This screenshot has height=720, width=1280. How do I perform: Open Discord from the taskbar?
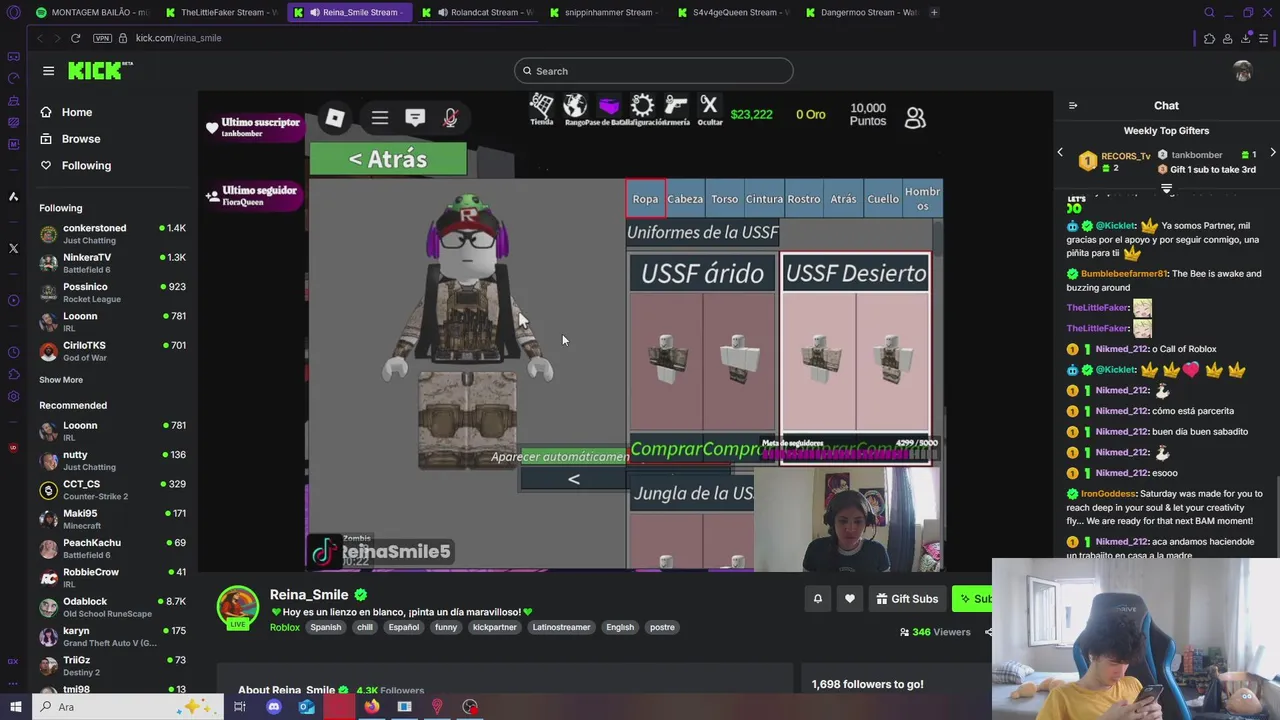tap(273, 707)
